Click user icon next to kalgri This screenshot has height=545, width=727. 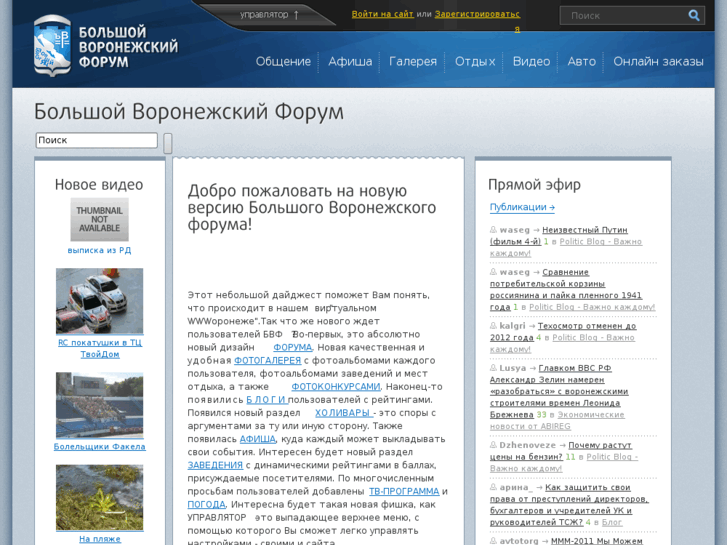point(493,326)
